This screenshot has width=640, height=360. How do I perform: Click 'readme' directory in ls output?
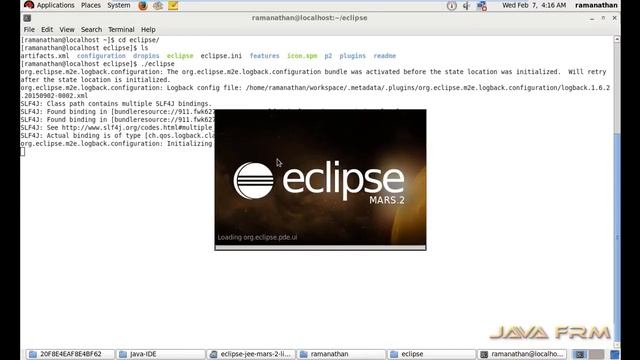click(x=384, y=56)
